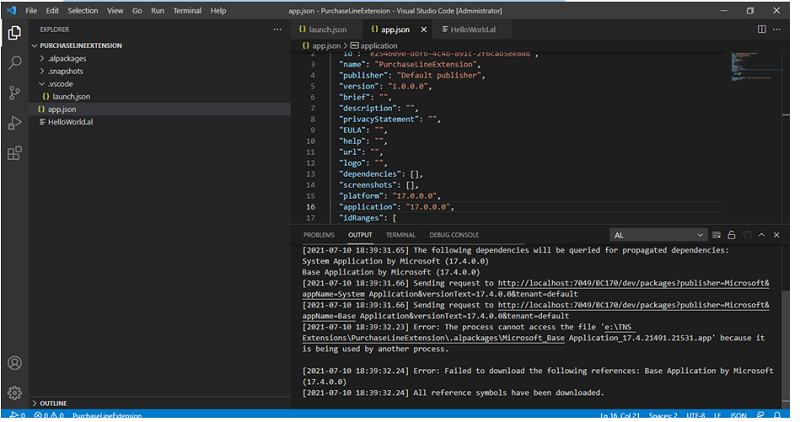Viewport: 800px width, 422px height.
Task: Click the VS Code logo in the title bar
Action: pyautogui.click(x=11, y=10)
